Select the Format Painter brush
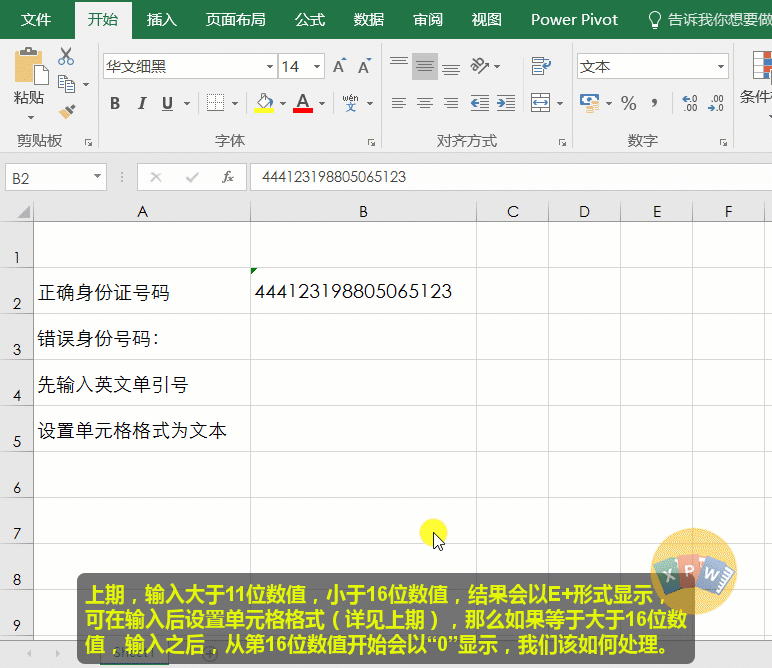This screenshot has height=668, width=772. click(67, 112)
